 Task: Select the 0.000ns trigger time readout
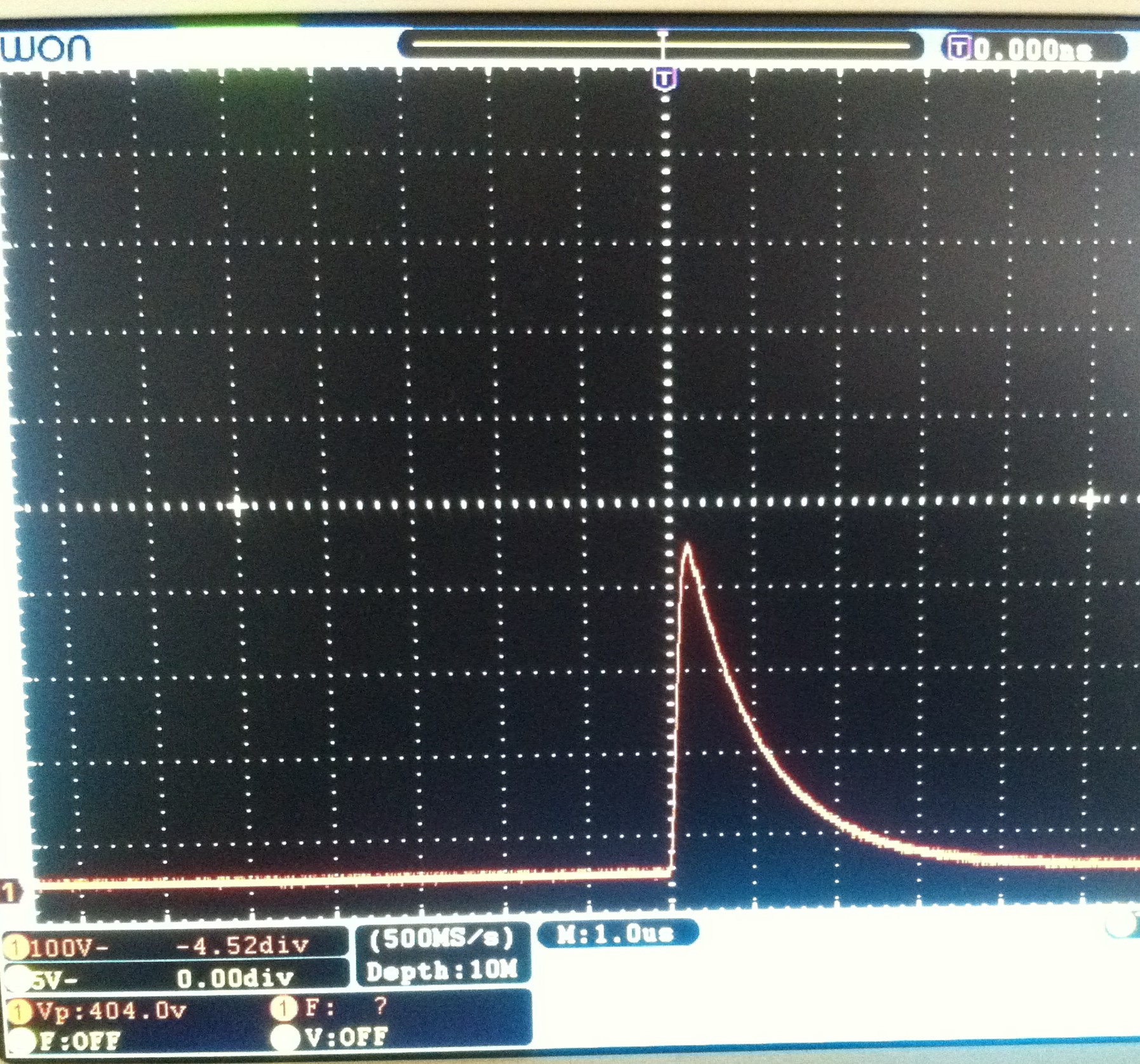click(x=1033, y=50)
